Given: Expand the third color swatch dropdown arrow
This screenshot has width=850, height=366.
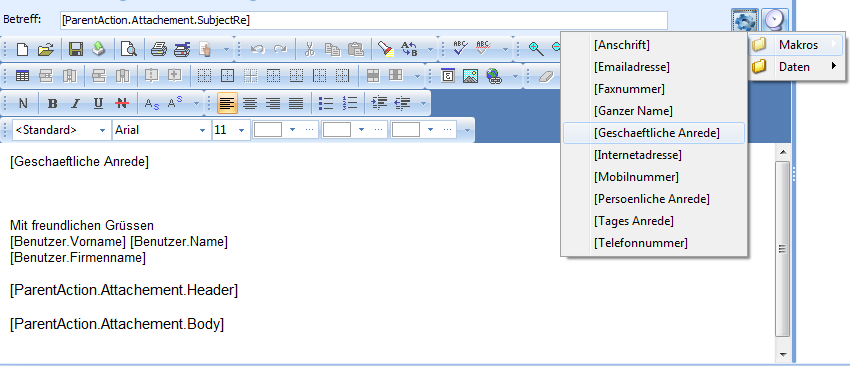Looking at the screenshot, I should [430, 130].
